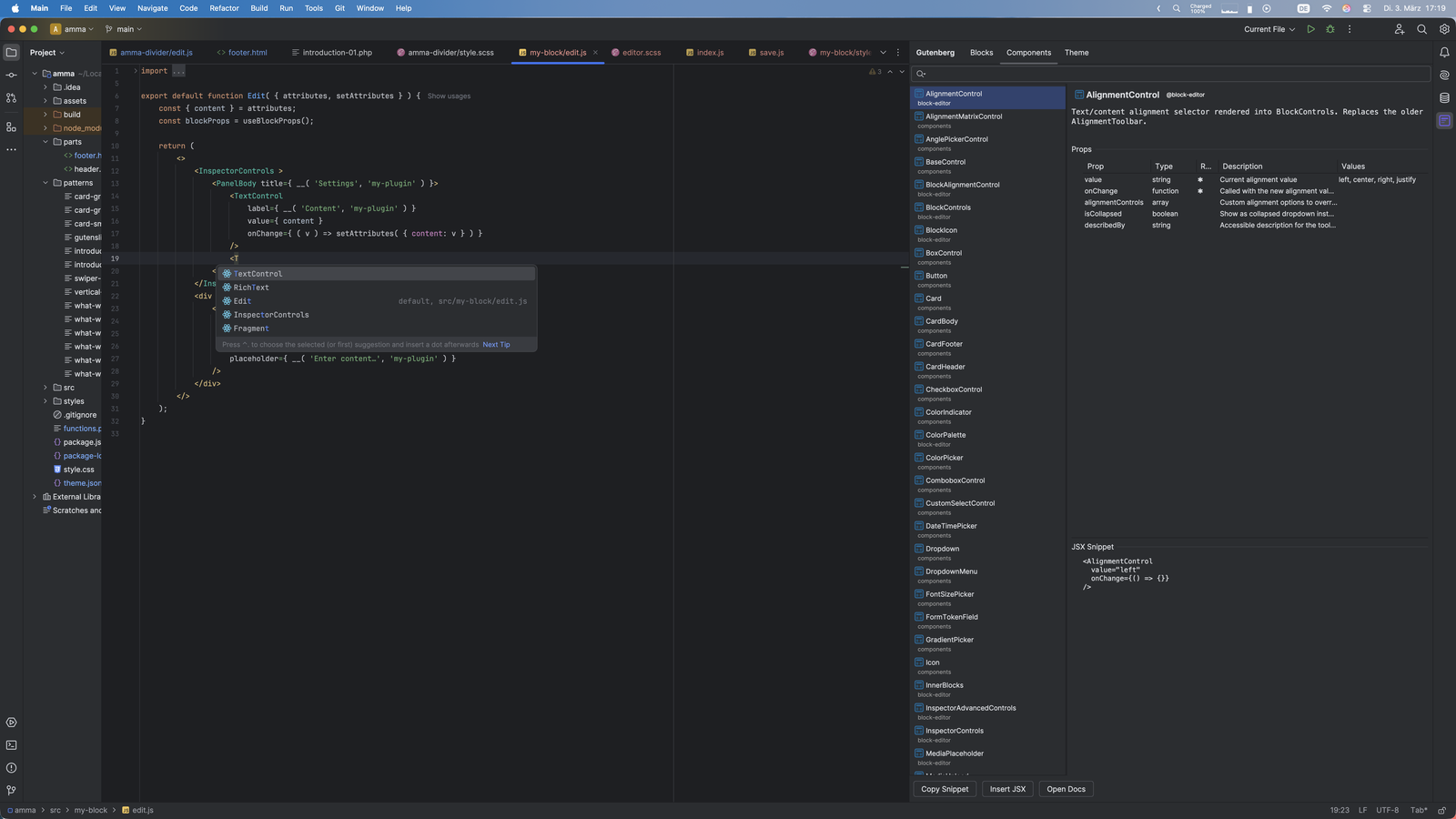This screenshot has width=1456, height=819.
Task: Open the Database tool window
Action: [1444, 98]
